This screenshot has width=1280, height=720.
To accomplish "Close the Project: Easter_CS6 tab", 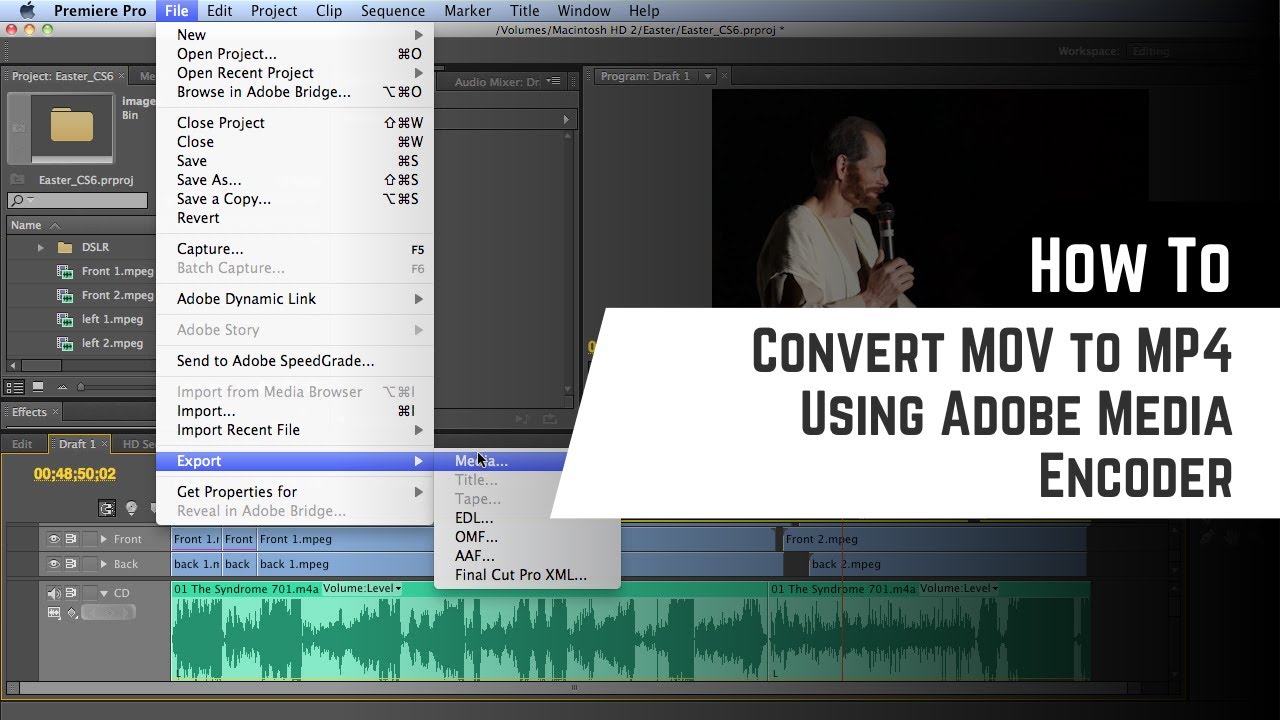I will click(122, 76).
